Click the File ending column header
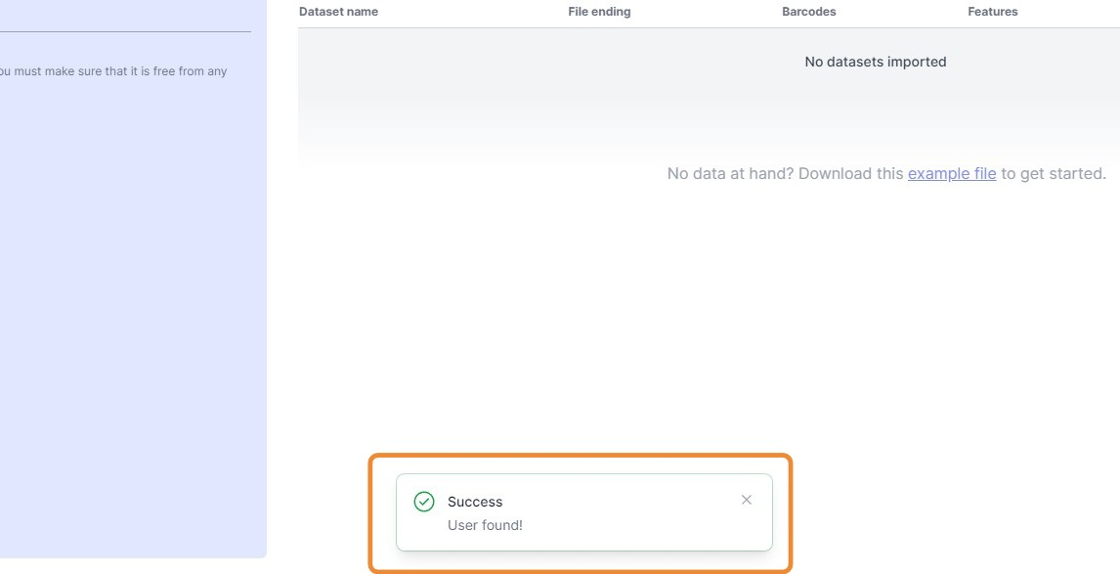Screen dimensions: 1120x574 click(x=599, y=12)
